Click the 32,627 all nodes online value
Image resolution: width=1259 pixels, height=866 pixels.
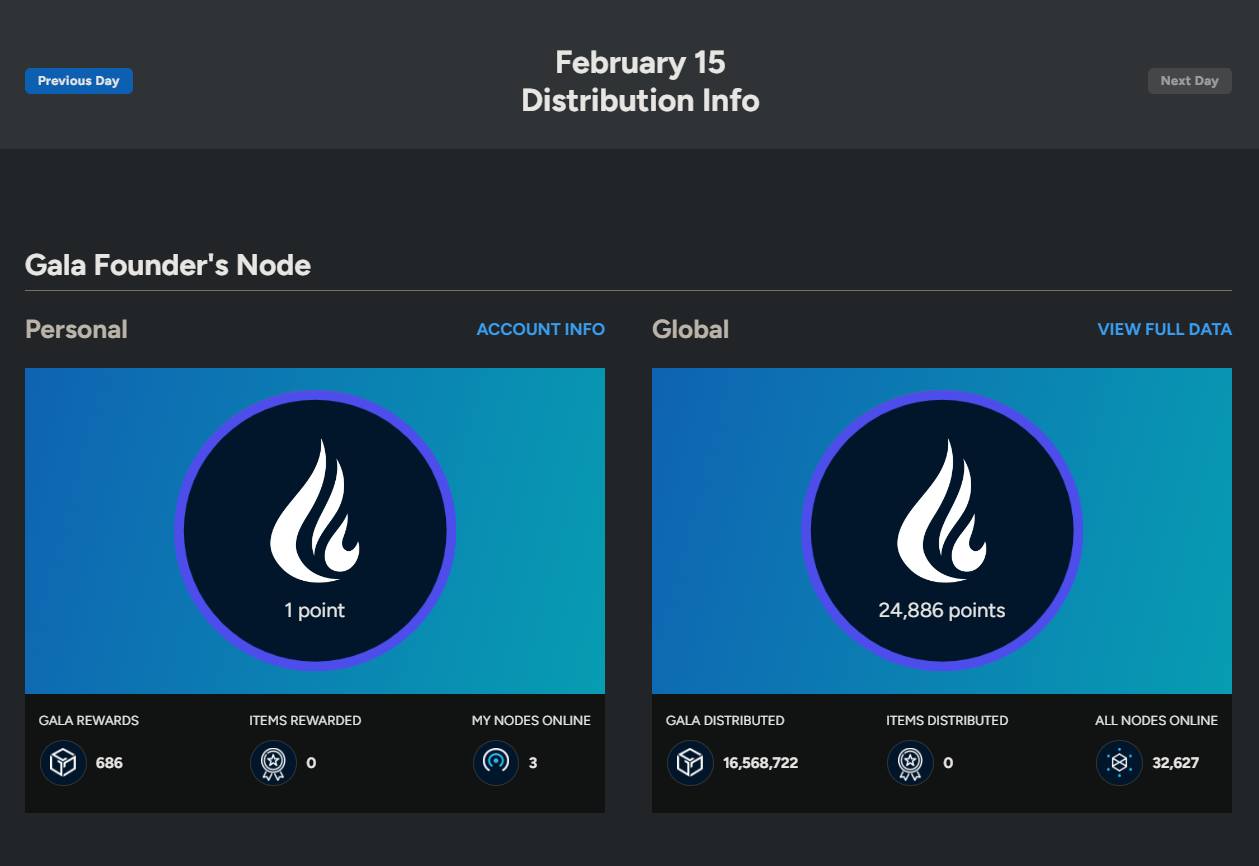[x=1175, y=763]
